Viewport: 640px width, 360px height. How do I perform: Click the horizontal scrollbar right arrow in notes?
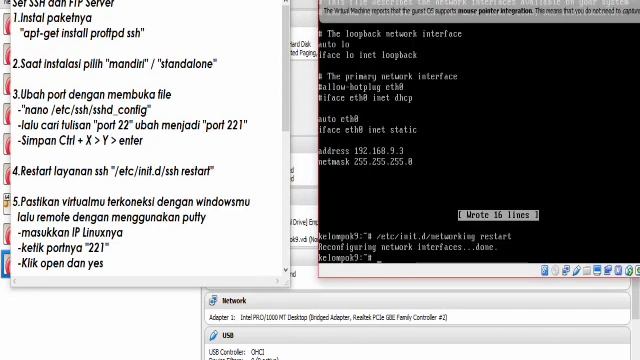click(277, 281)
